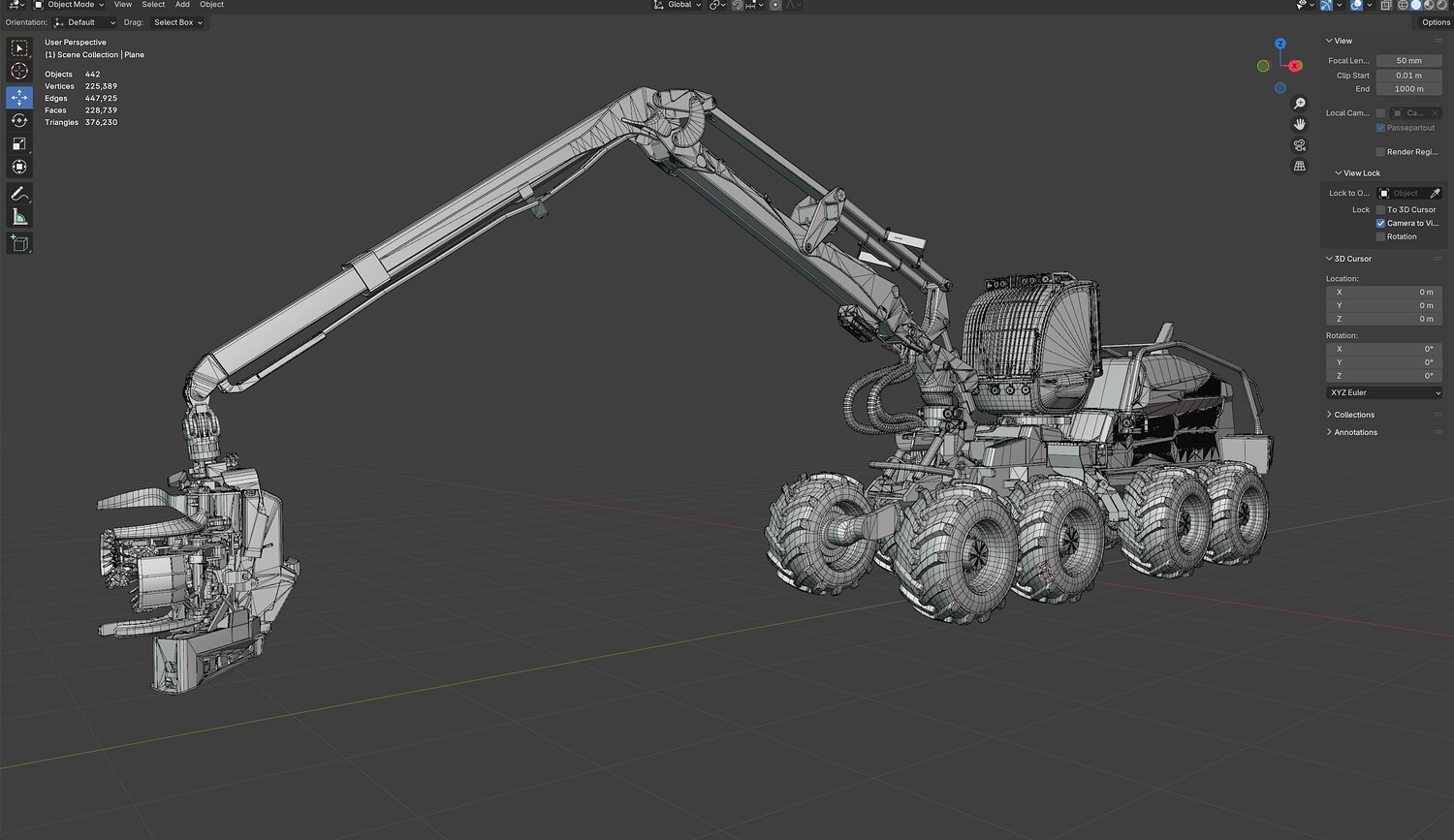The height and width of the screenshot is (840, 1454).
Task: Click the Options button
Action: point(1436,22)
